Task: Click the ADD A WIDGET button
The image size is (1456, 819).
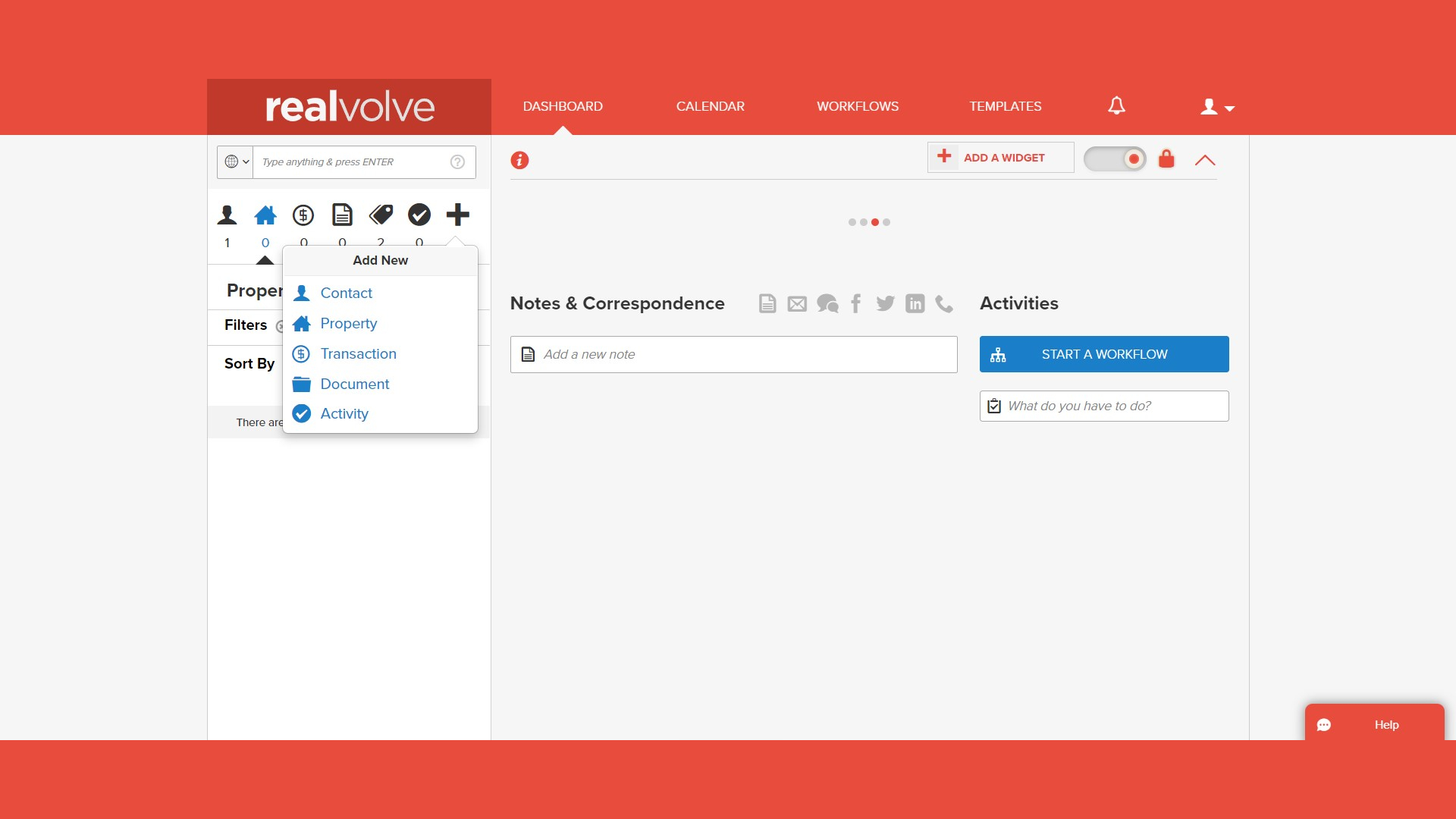Action: pos(1000,157)
